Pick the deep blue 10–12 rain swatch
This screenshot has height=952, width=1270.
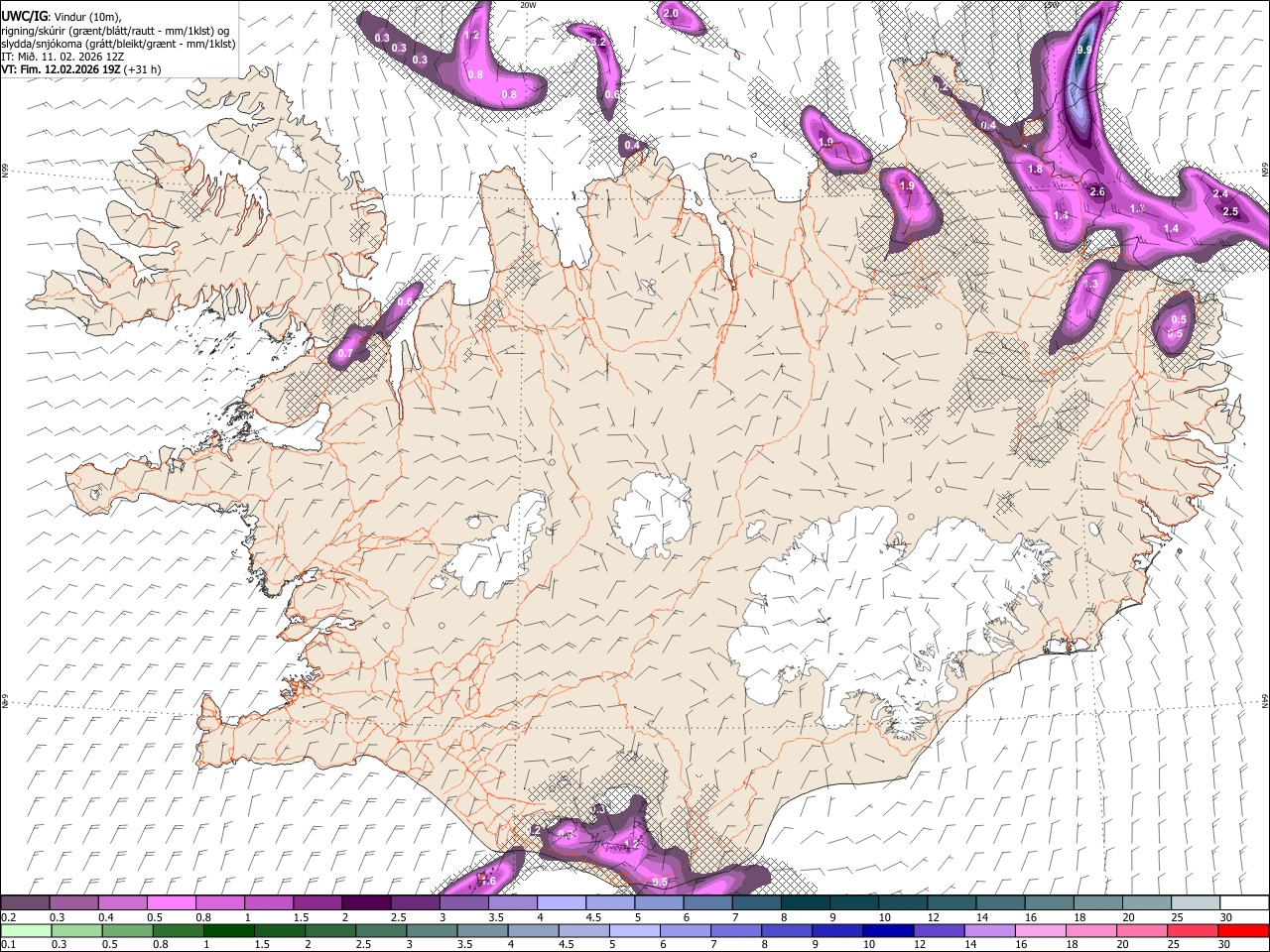coord(887,930)
